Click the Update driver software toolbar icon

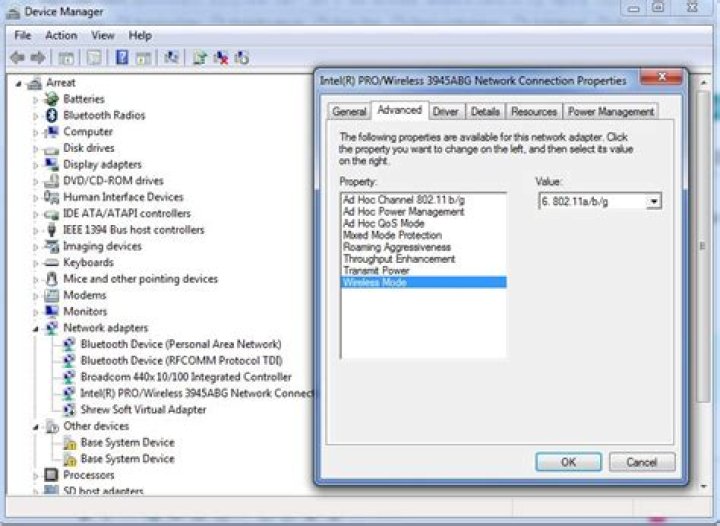pos(199,58)
